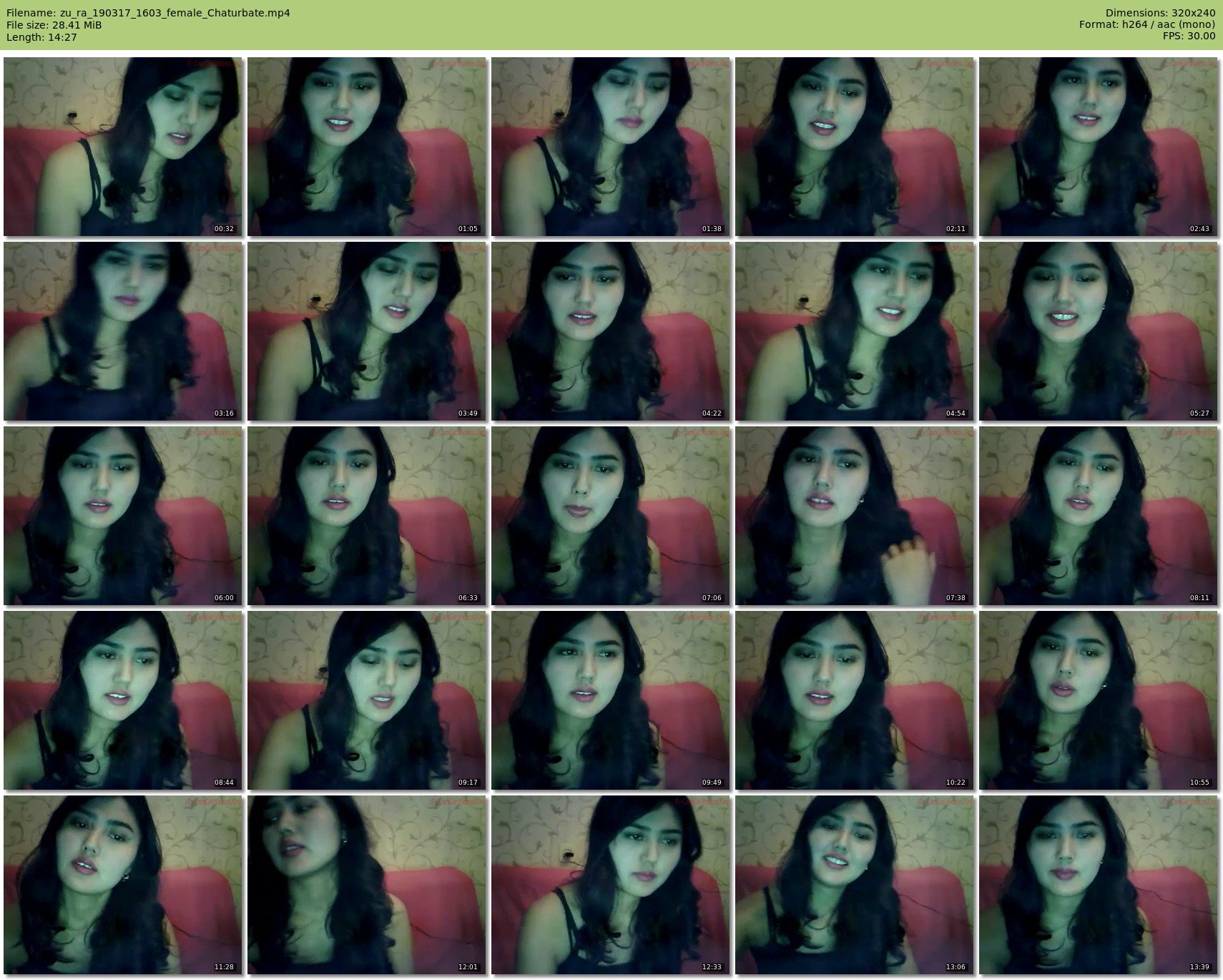Screen dimensions: 1223x980
Task: Click the frame marked 04:22
Action: pos(611,331)
